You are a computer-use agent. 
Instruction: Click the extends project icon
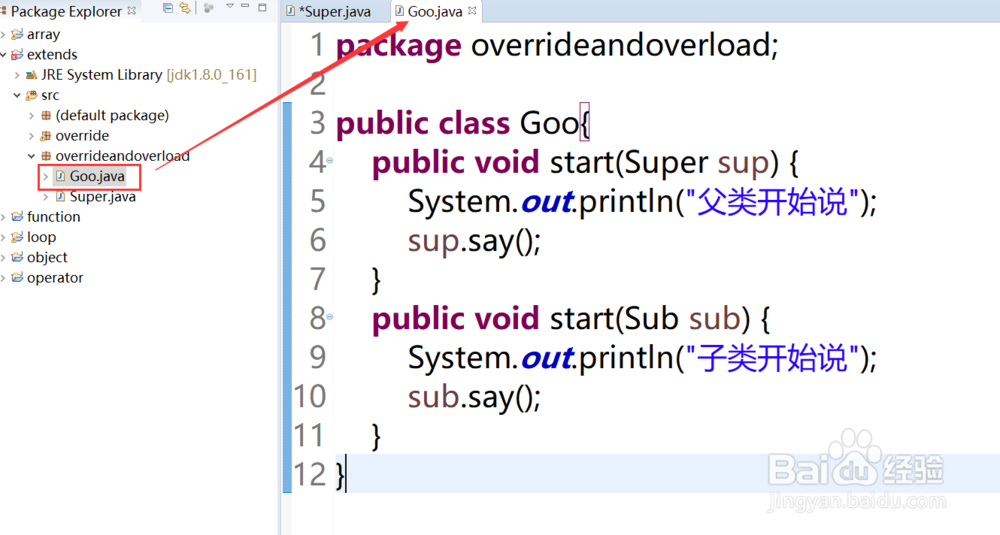click(x=17, y=54)
